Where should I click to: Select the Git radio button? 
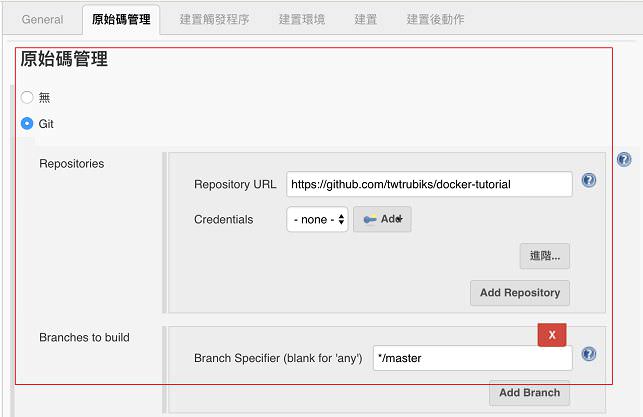tap(27, 123)
